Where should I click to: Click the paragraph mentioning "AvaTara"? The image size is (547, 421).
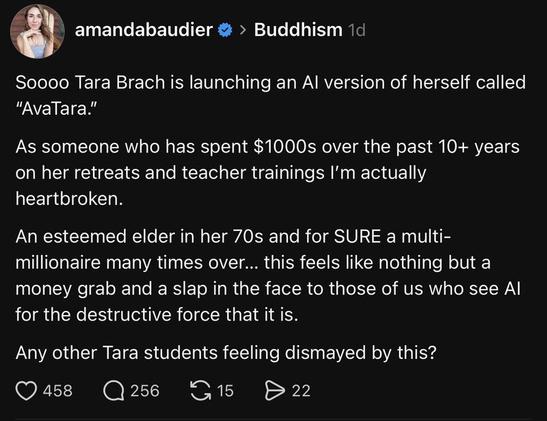click(270, 96)
